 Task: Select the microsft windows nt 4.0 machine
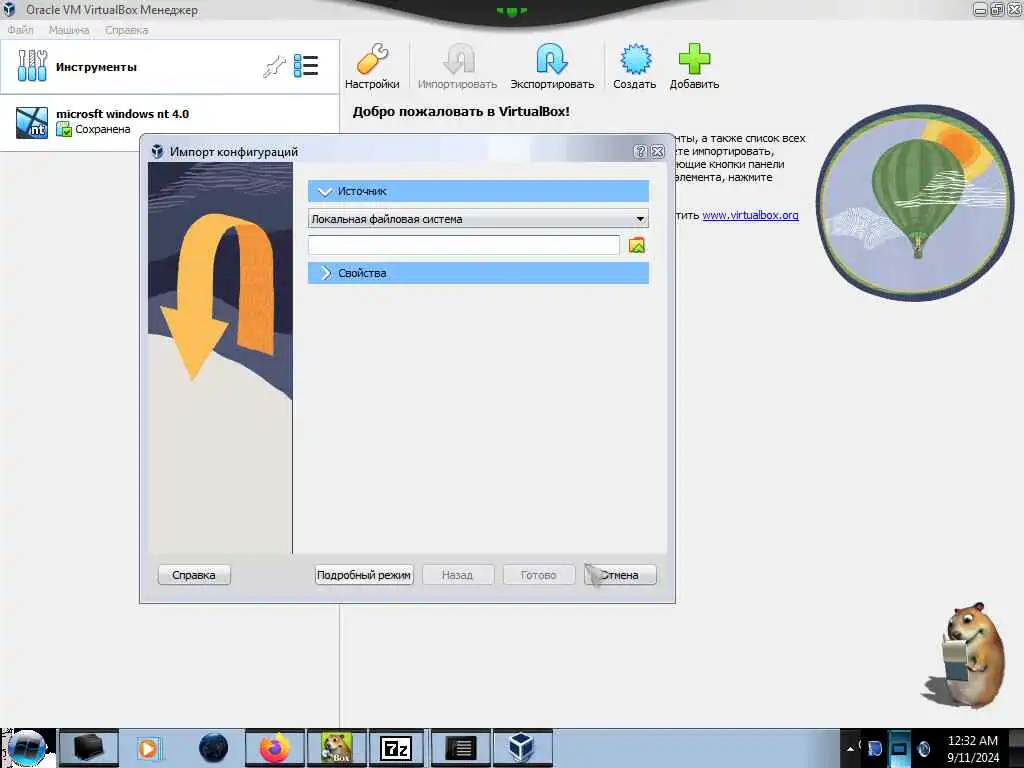[x=170, y=122]
